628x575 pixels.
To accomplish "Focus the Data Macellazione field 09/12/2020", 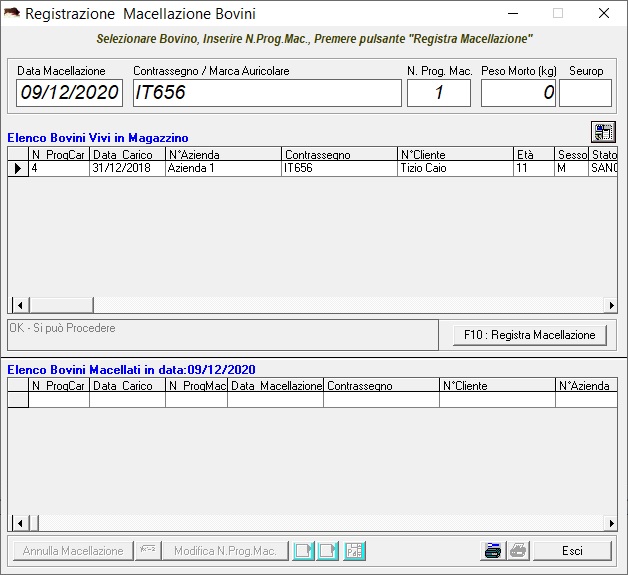I will tap(69, 93).
